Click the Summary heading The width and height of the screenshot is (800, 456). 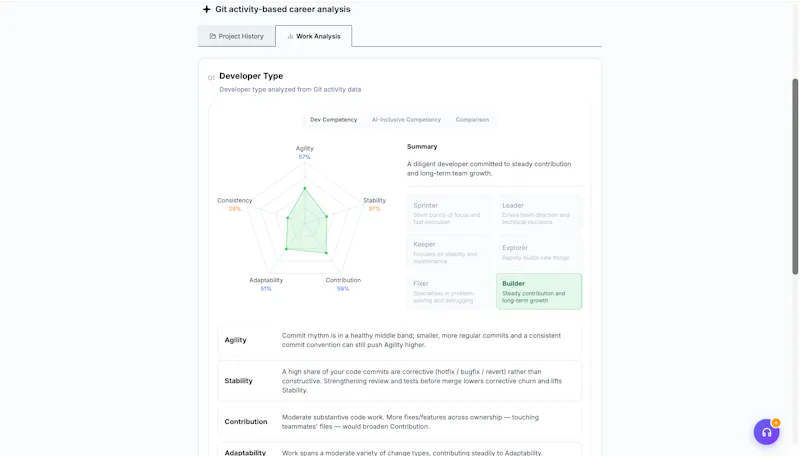[422, 146]
